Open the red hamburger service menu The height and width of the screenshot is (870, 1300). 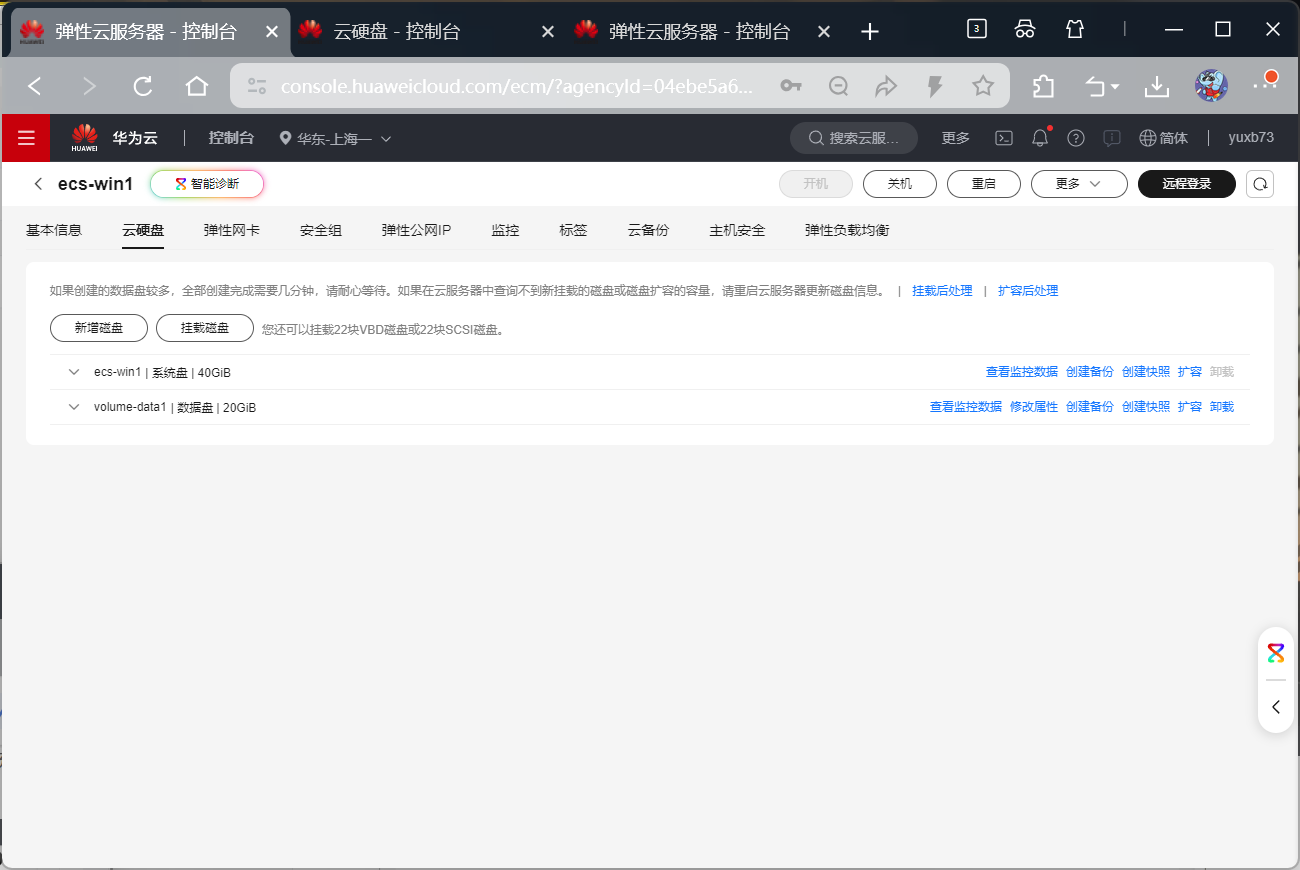(x=26, y=138)
